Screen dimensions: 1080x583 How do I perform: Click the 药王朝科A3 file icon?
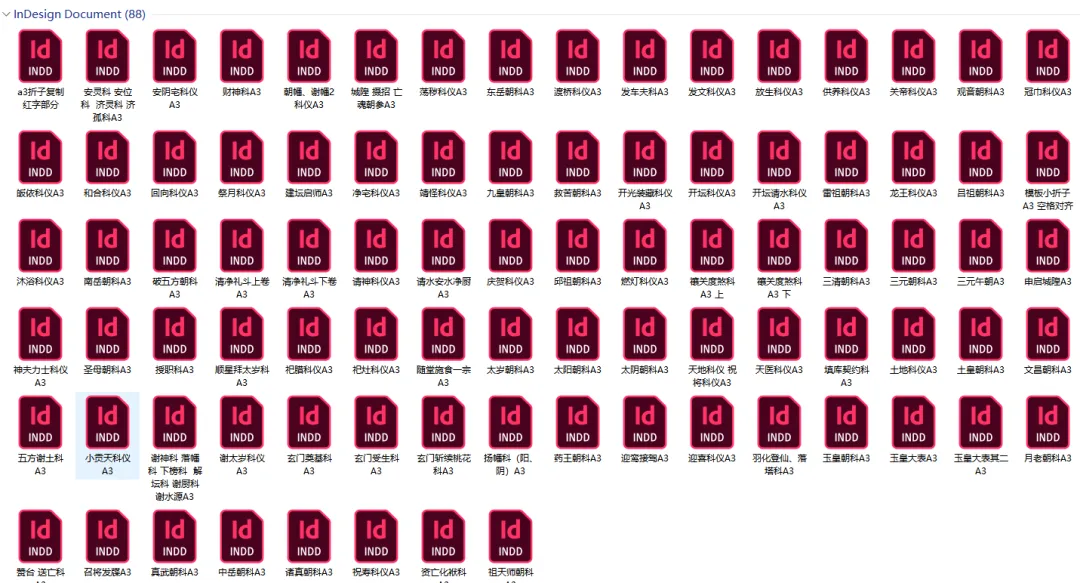click(577, 422)
